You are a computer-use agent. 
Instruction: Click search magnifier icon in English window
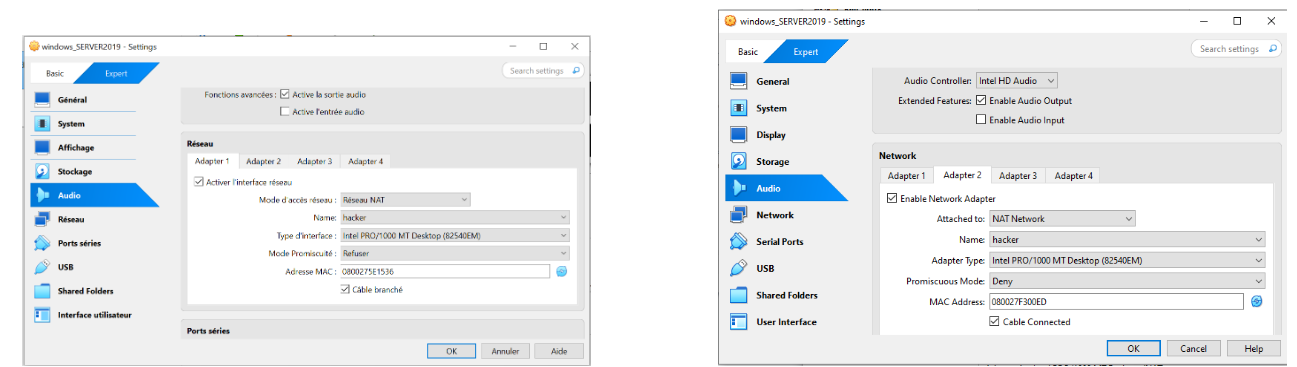click(x=1273, y=49)
